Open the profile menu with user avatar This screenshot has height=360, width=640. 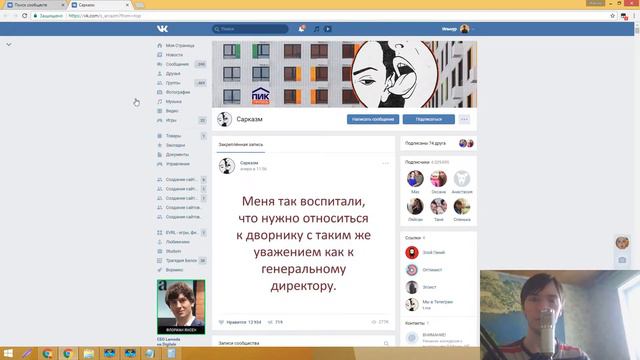458,29
